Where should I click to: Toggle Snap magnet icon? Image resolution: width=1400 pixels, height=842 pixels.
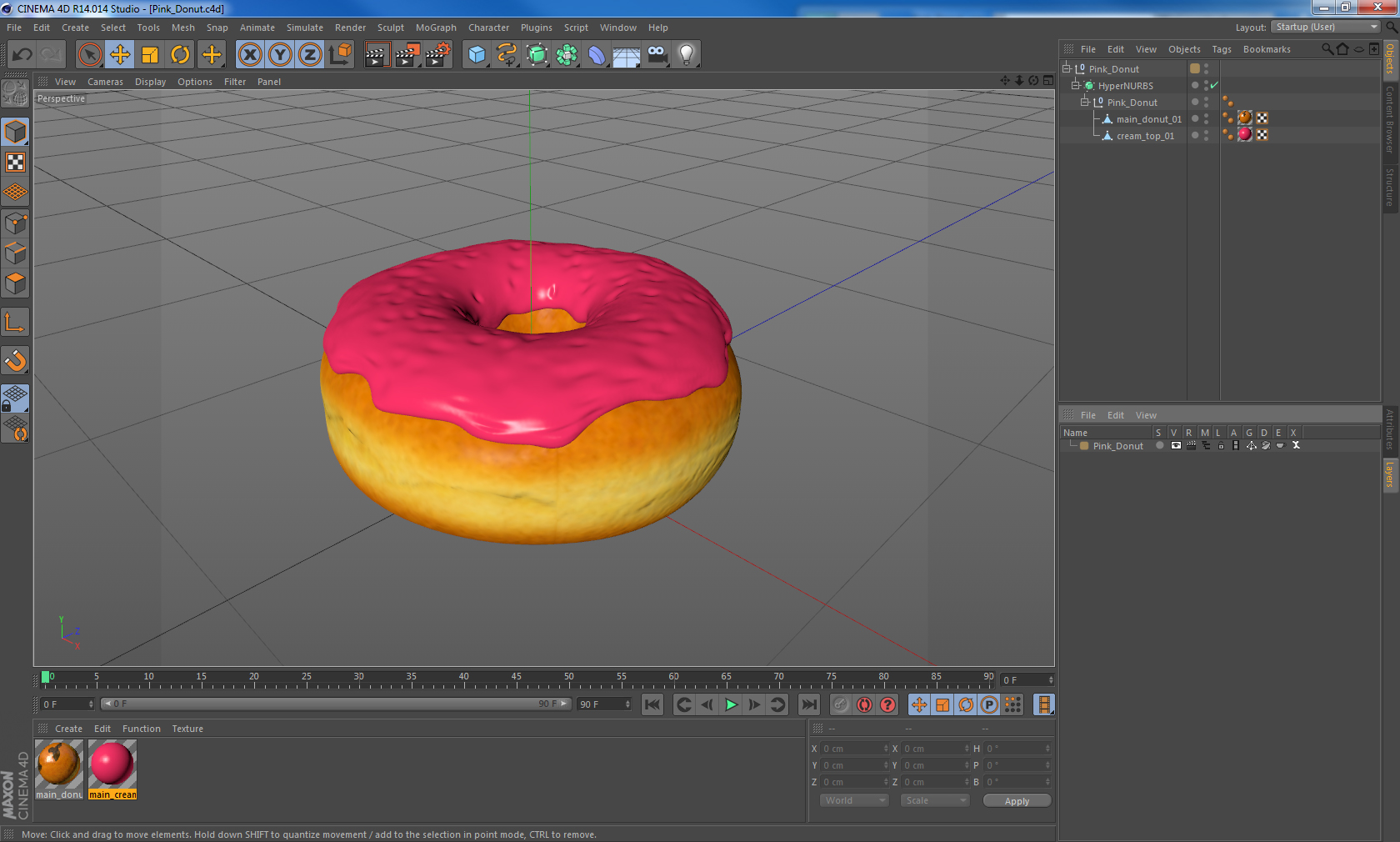pos(15,360)
